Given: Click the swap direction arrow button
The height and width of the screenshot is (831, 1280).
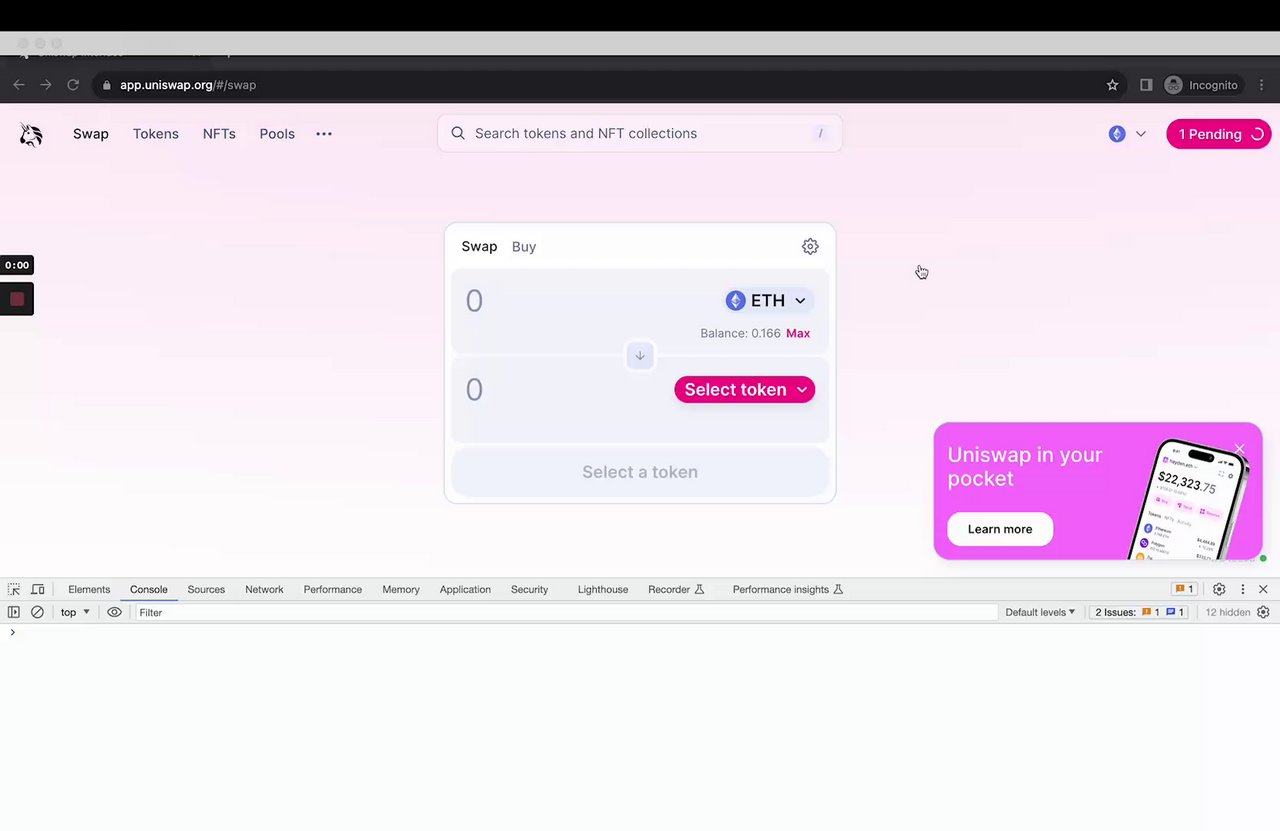Looking at the screenshot, I should point(640,355).
